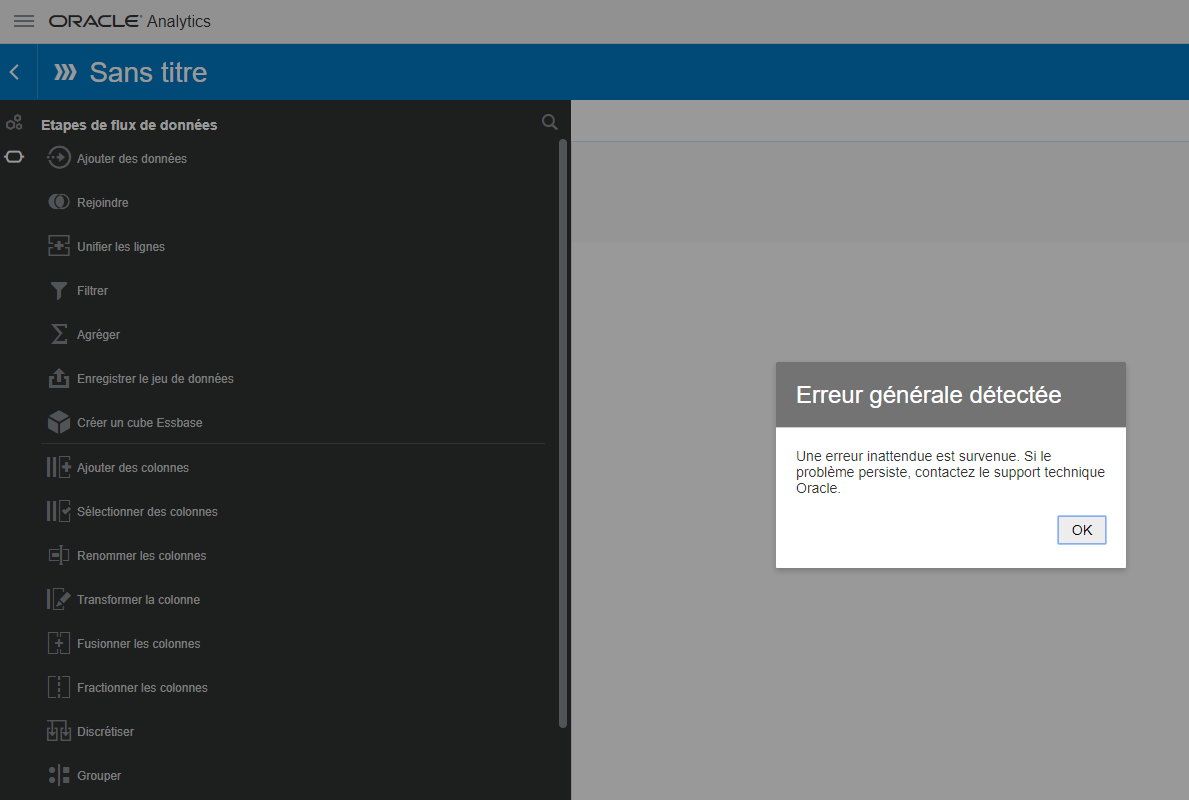
Task: Select Unifier les lignes step label
Action: tap(121, 246)
